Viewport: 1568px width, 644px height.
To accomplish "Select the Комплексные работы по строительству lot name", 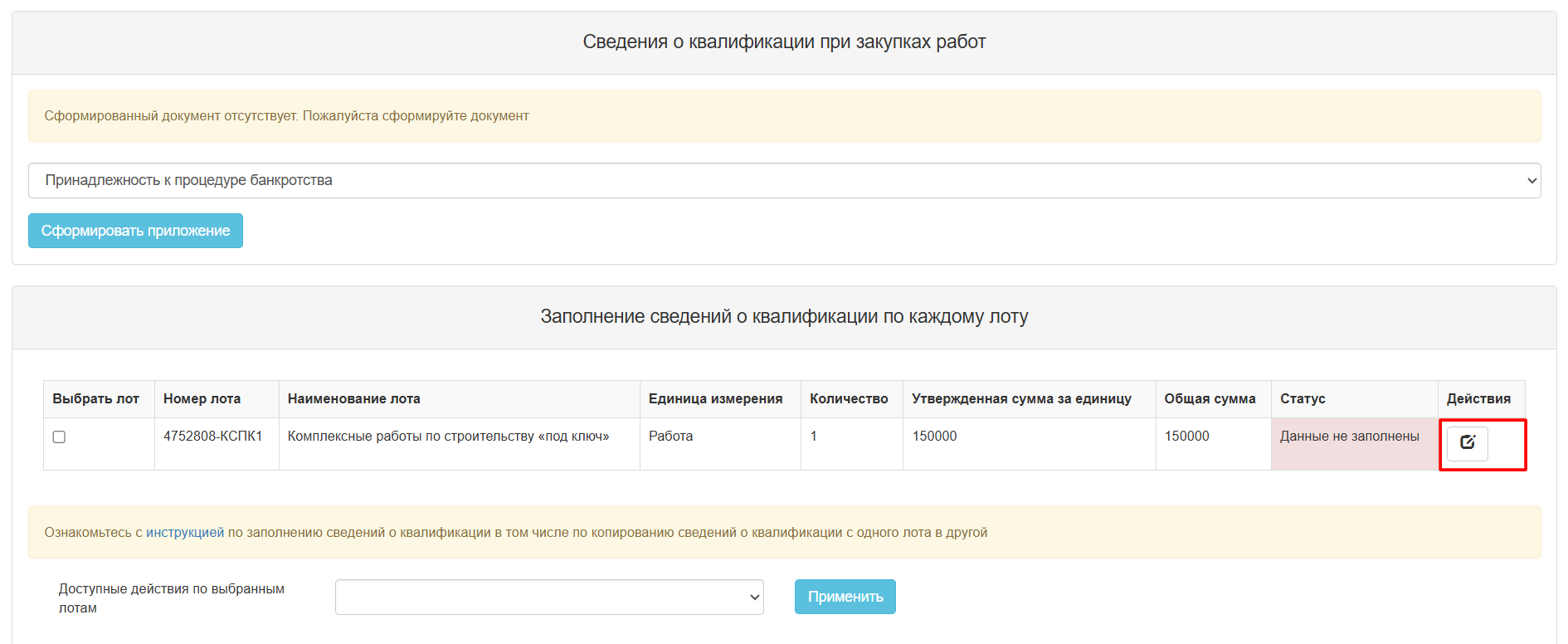I will coord(448,437).
